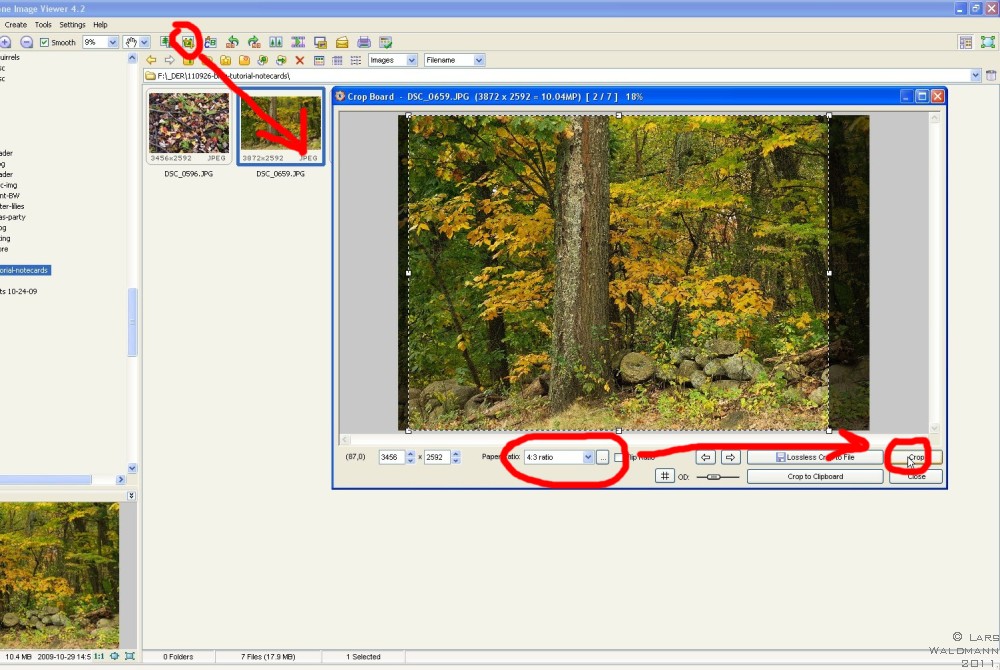Toggle the Smooth checkbox

[45, 42]
